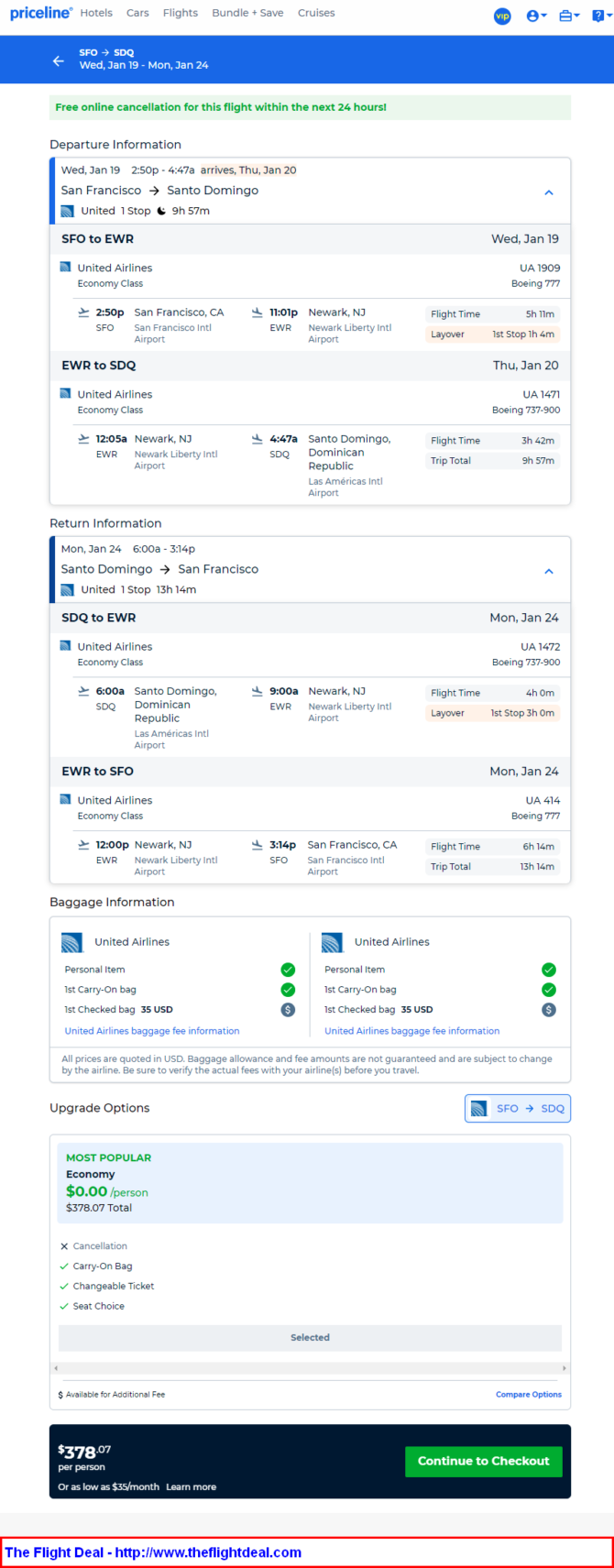Click landing plane icon beside 9:00a

tap(258, 691)
